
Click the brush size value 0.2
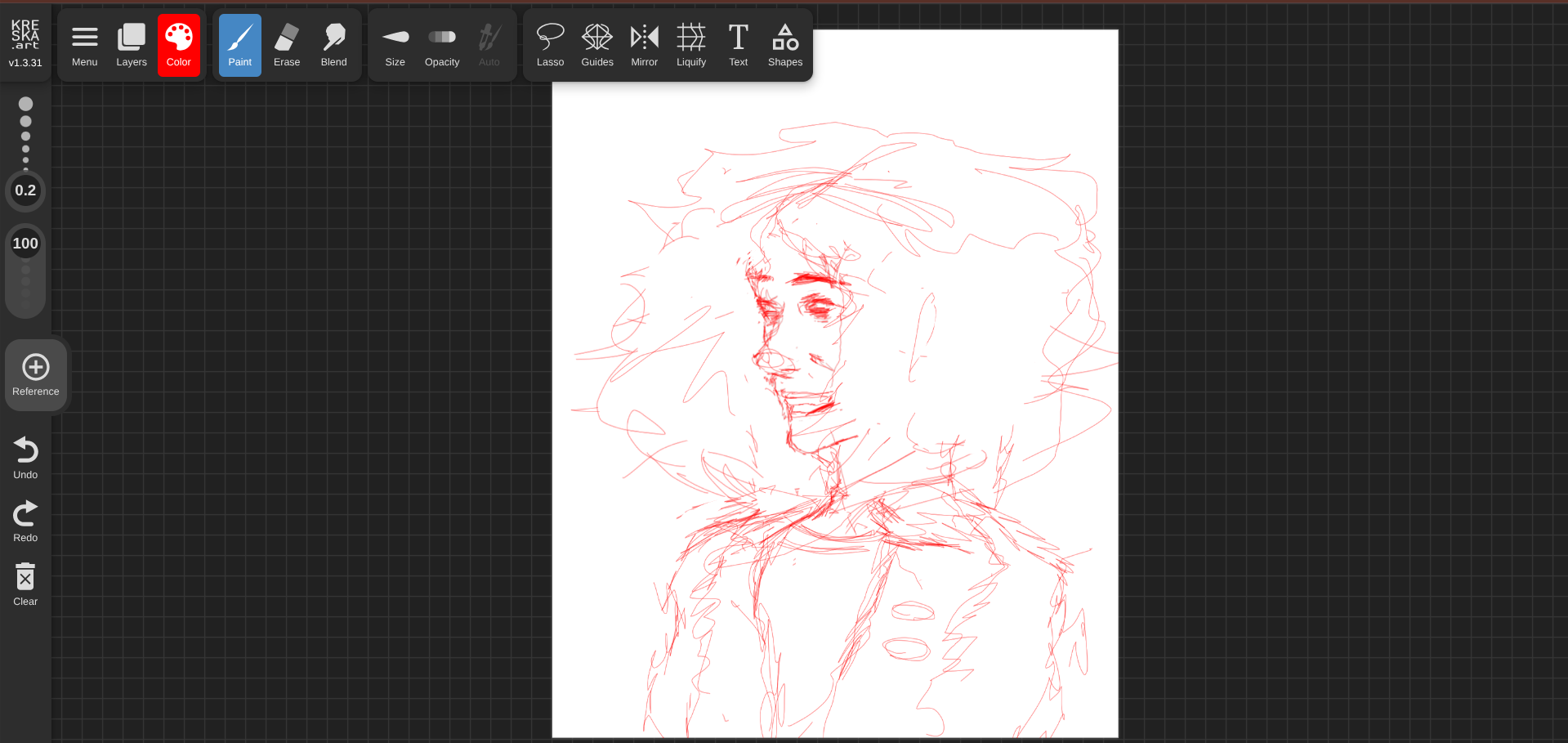point(25,190)
